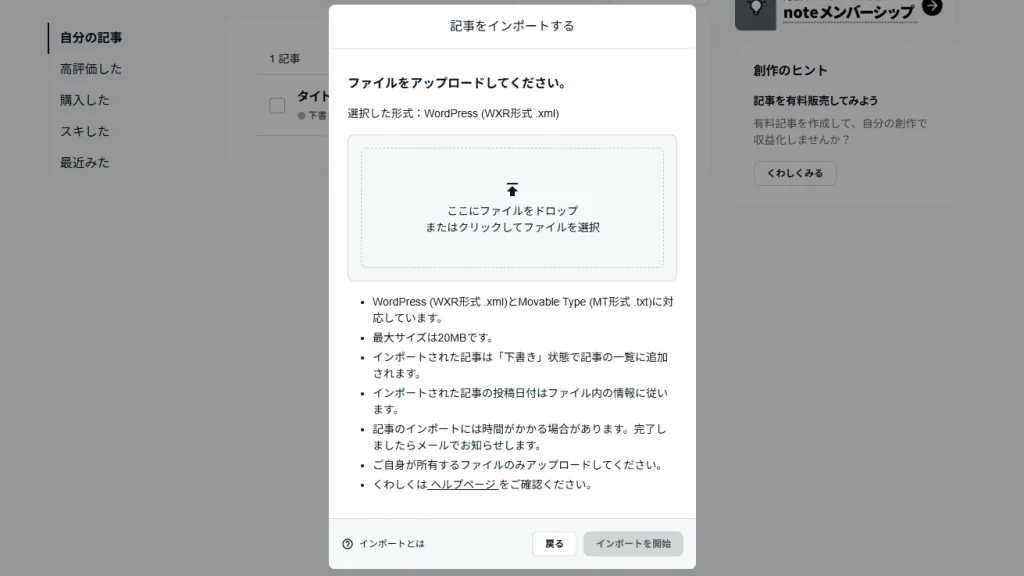Click the タイトル column header
1024x576 pixels.
coord(313,96)
